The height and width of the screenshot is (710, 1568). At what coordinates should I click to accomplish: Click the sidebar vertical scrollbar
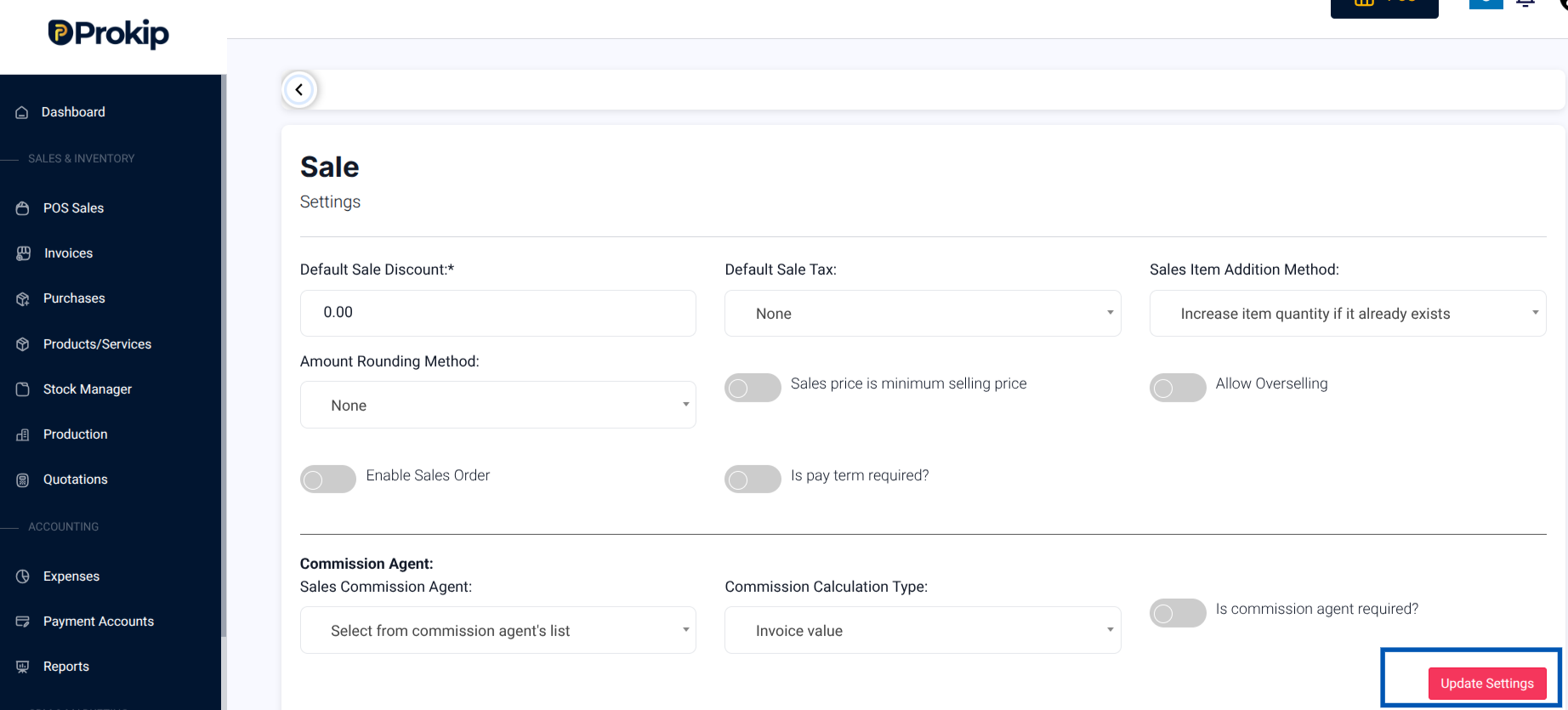pos(224,355)
